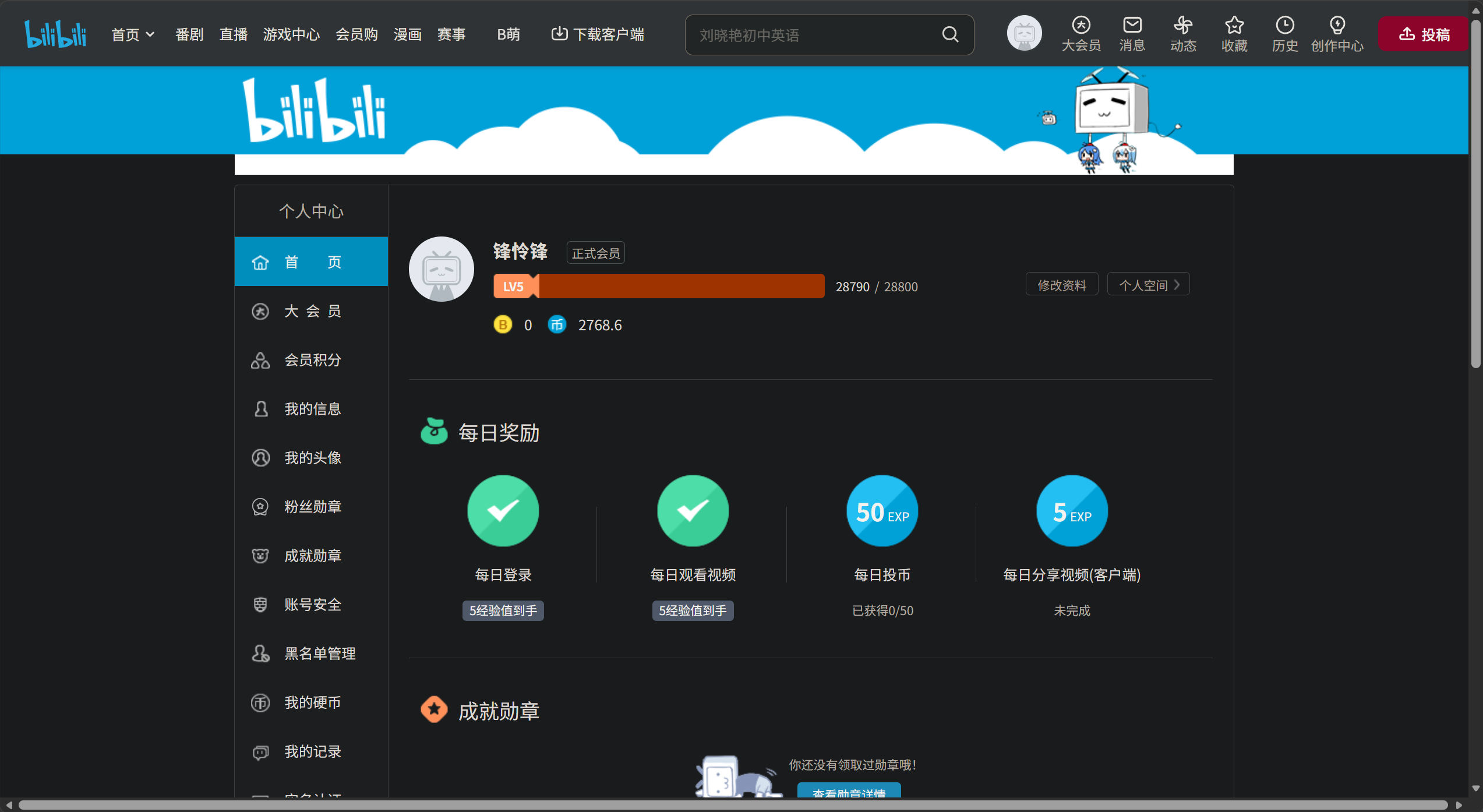Click the 每日投币 50 EXP badge
Viewport: 1483px width, 812px height.
pyautogui.click(x=882, y=511)
